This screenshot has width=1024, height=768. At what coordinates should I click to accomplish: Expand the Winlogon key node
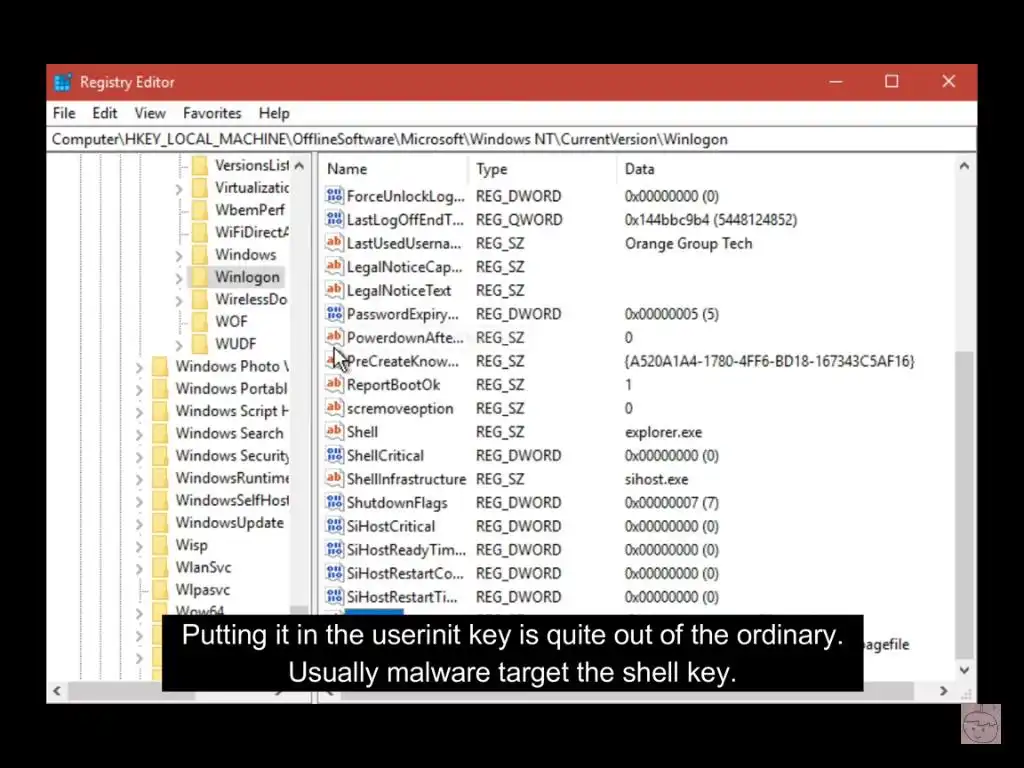click(x=179, y=278)
